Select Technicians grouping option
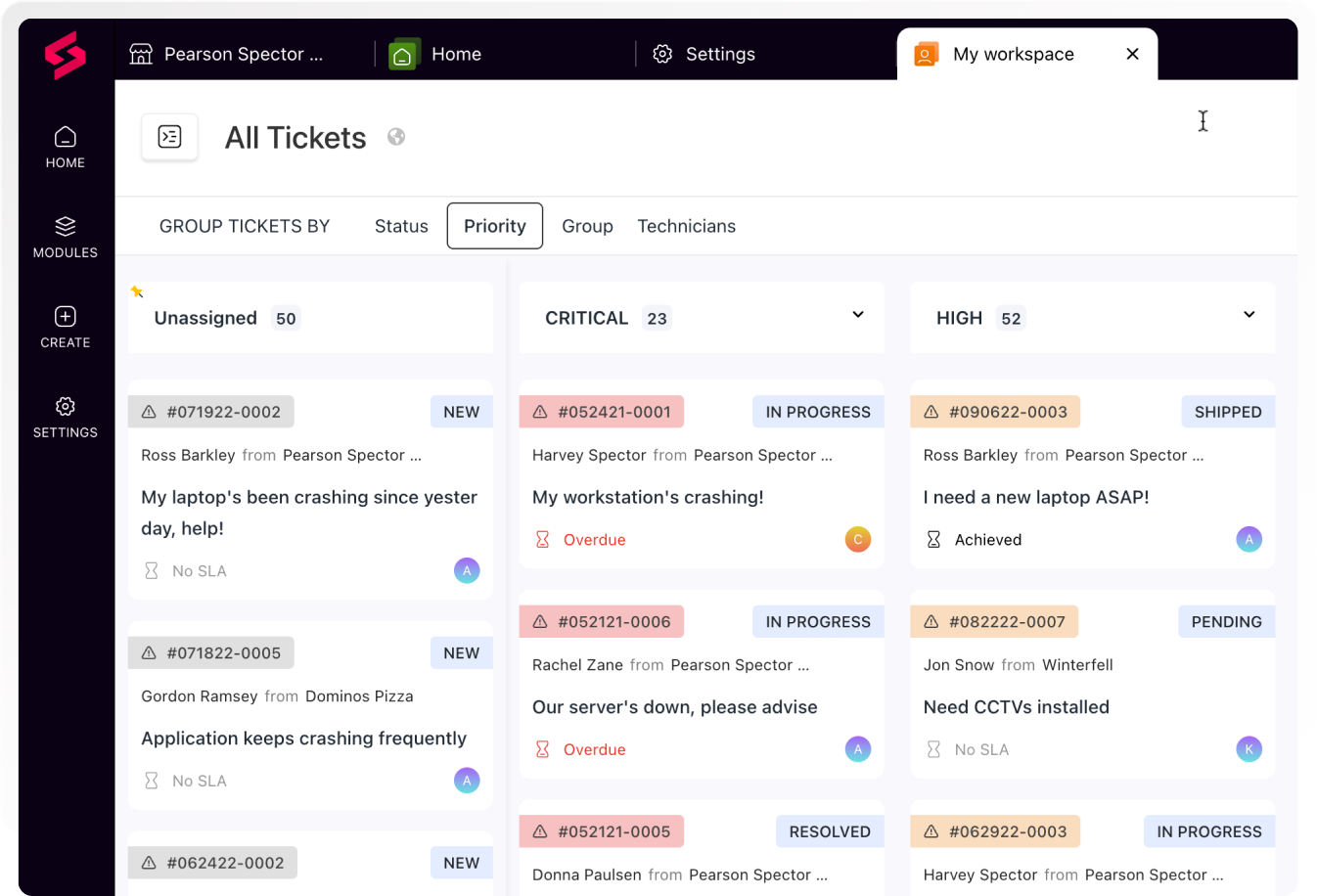The width and height of the screenshot is (1317, 896). 686,226
